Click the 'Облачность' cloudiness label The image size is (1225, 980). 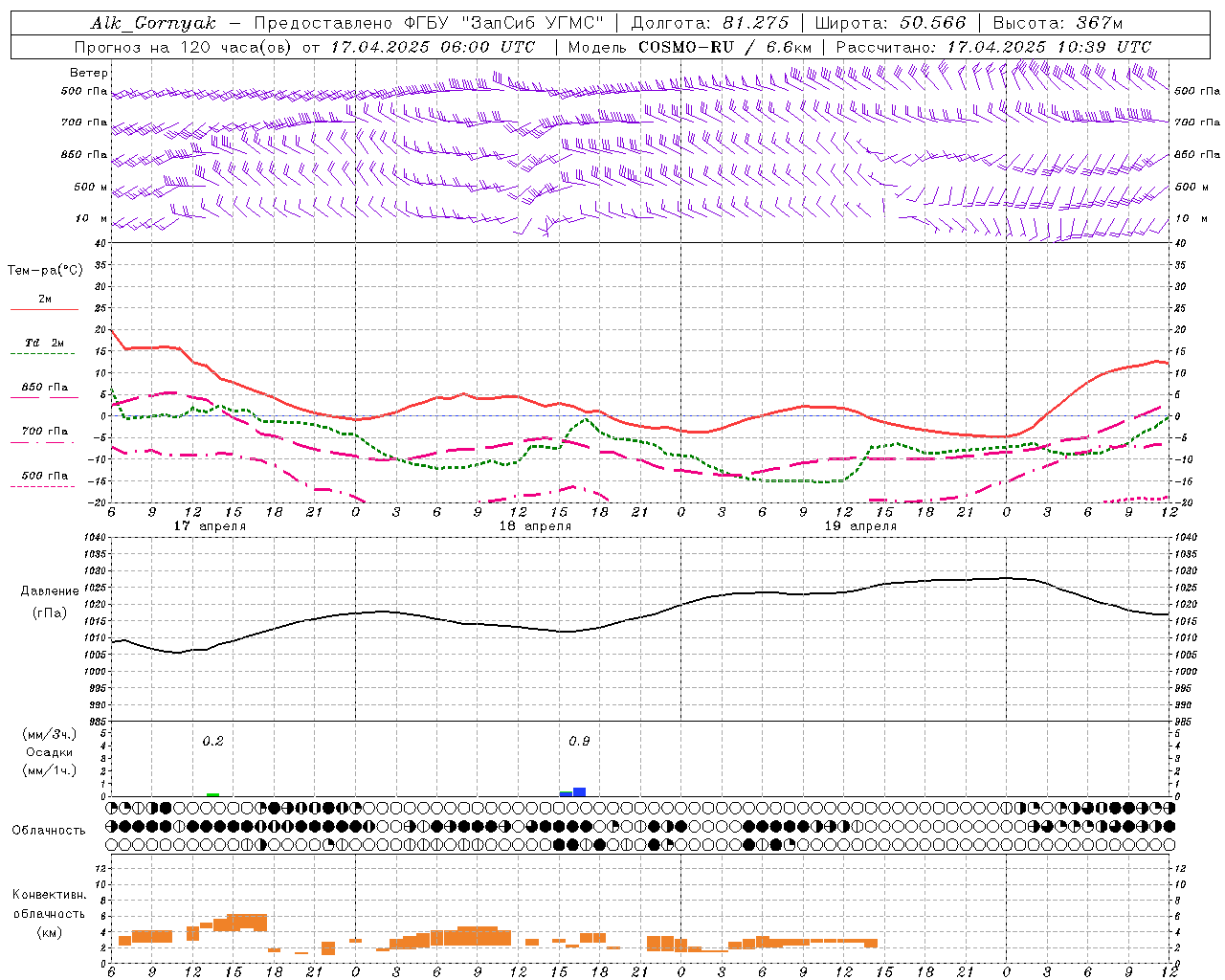49,831
